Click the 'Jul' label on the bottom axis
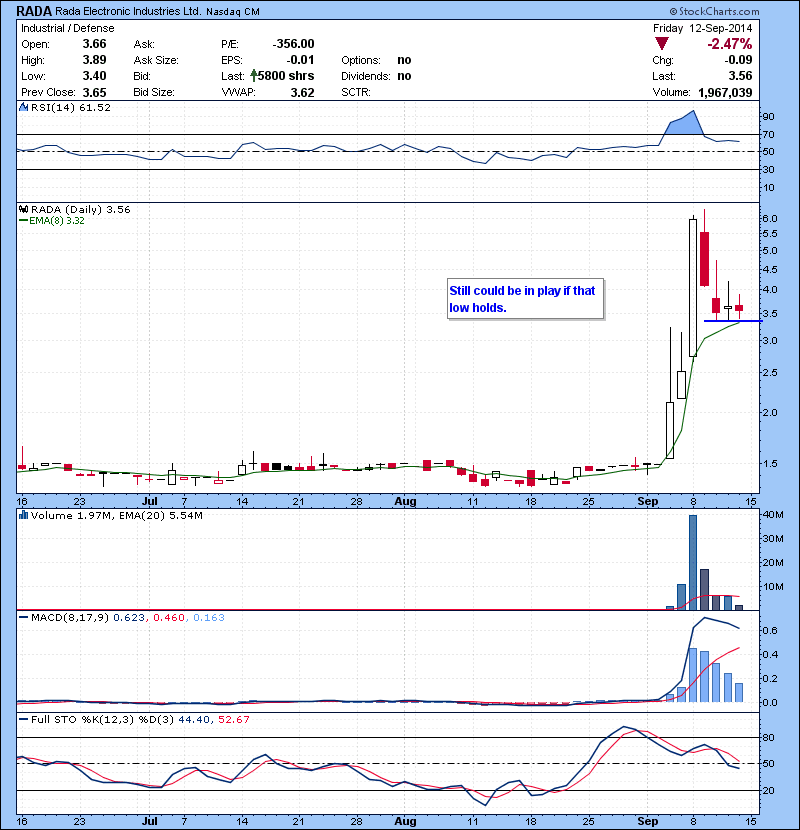This screenshot has height=830, width=800. click(x=150, y=821)
